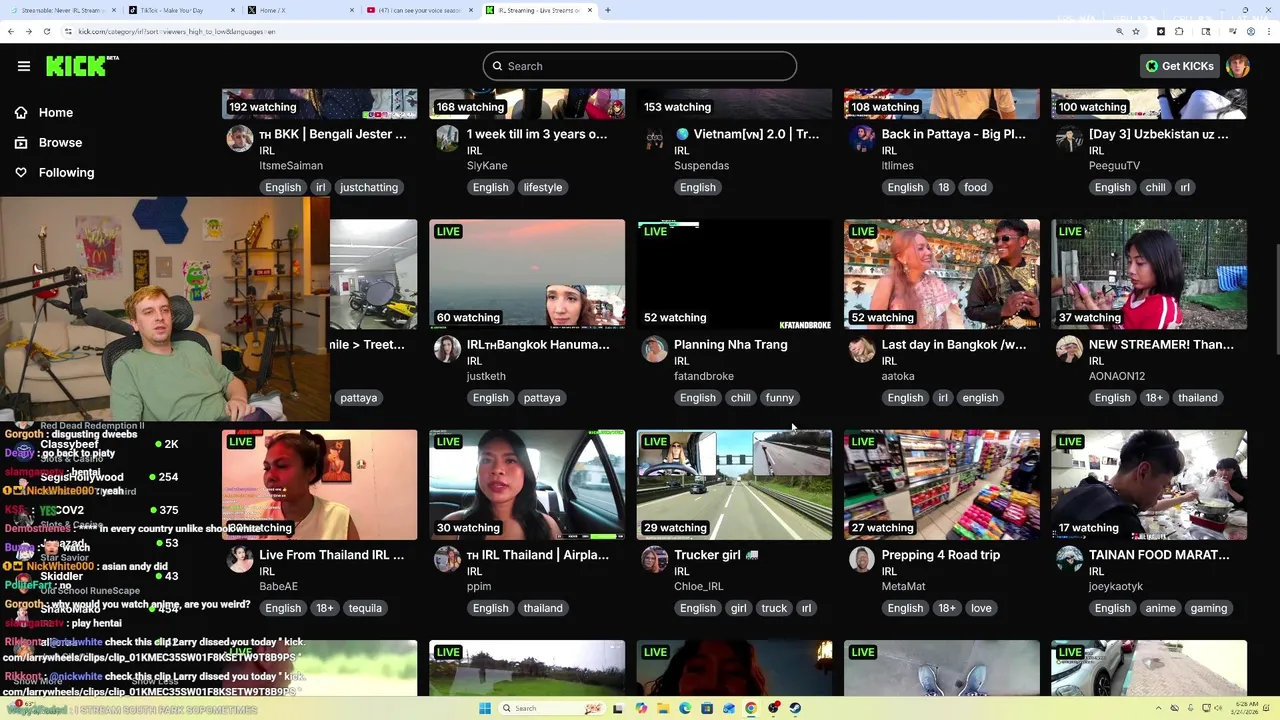Click the food tag on Itlimes
Image resolution: width=1280 pixels, height=720 pixels.
point(975,187)
